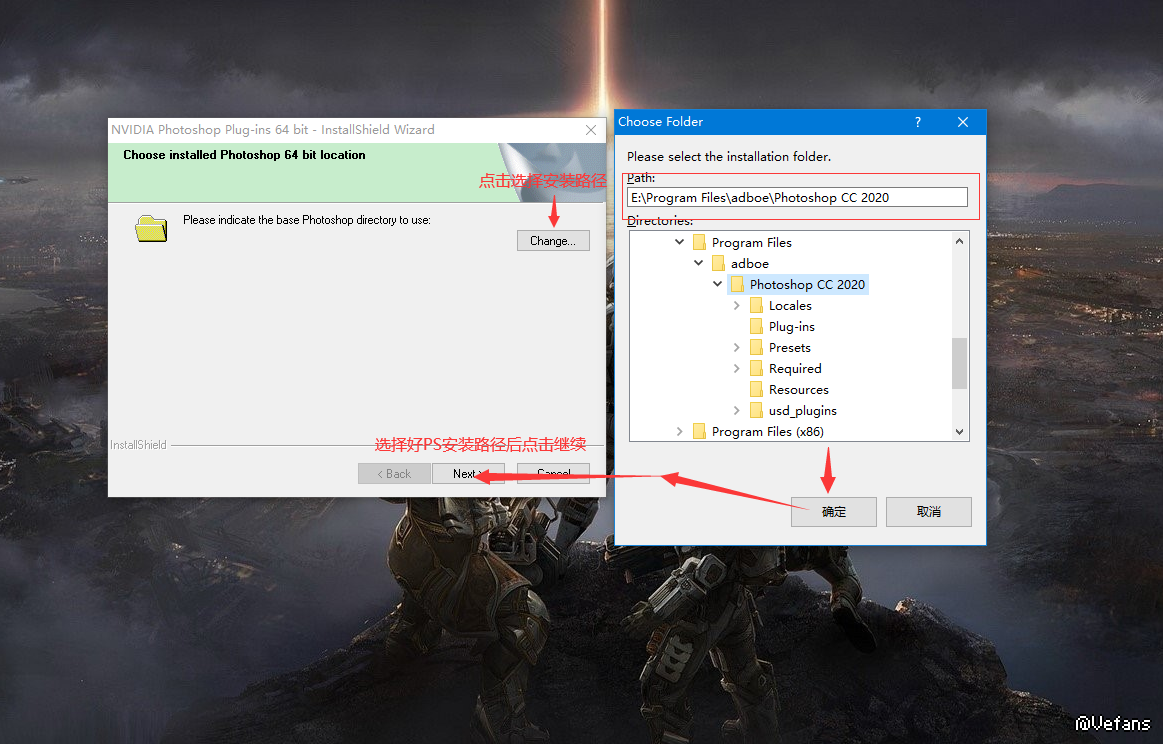Image resolution: width=1163 pixels, height=744 pixels.
Task: Select Program Files (x86) folder label
Action: pos(768,432)
